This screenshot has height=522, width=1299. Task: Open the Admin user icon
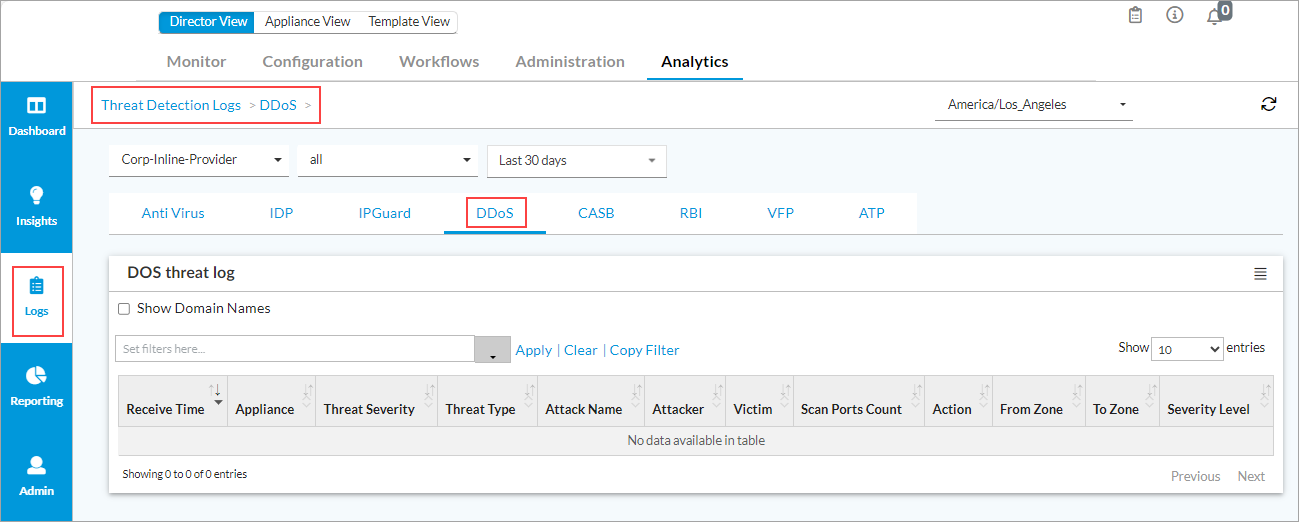click(36, 466)
